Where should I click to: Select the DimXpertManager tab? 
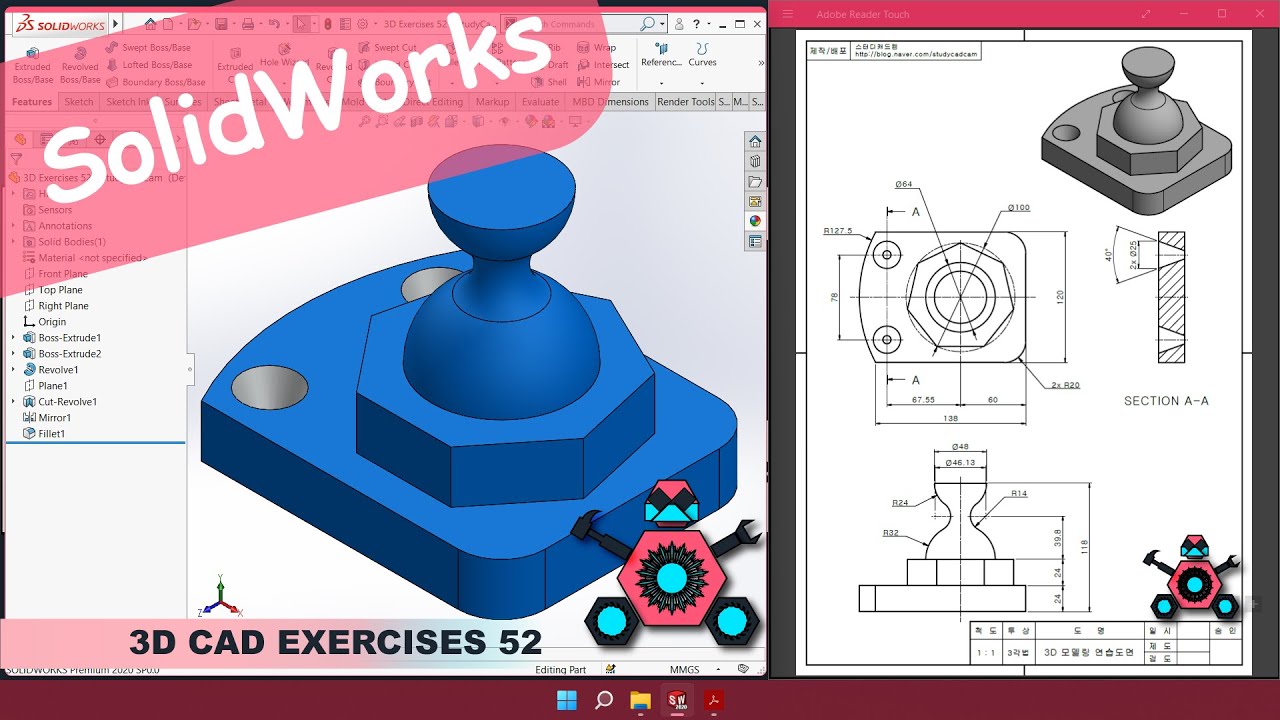[99, 139]
